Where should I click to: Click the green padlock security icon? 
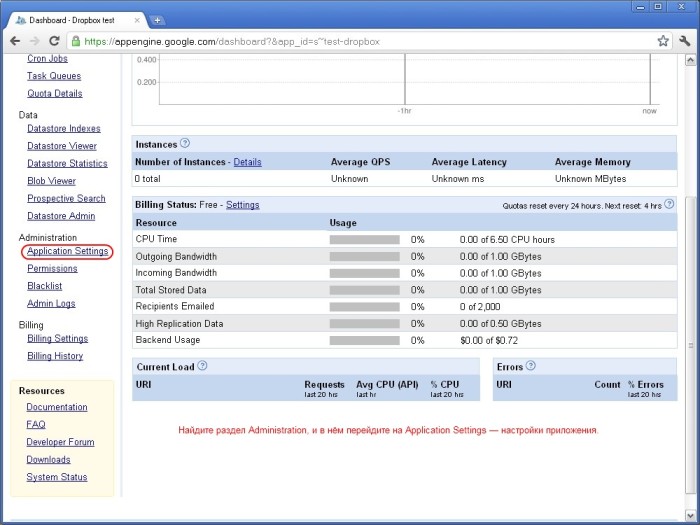pos(76,41)
